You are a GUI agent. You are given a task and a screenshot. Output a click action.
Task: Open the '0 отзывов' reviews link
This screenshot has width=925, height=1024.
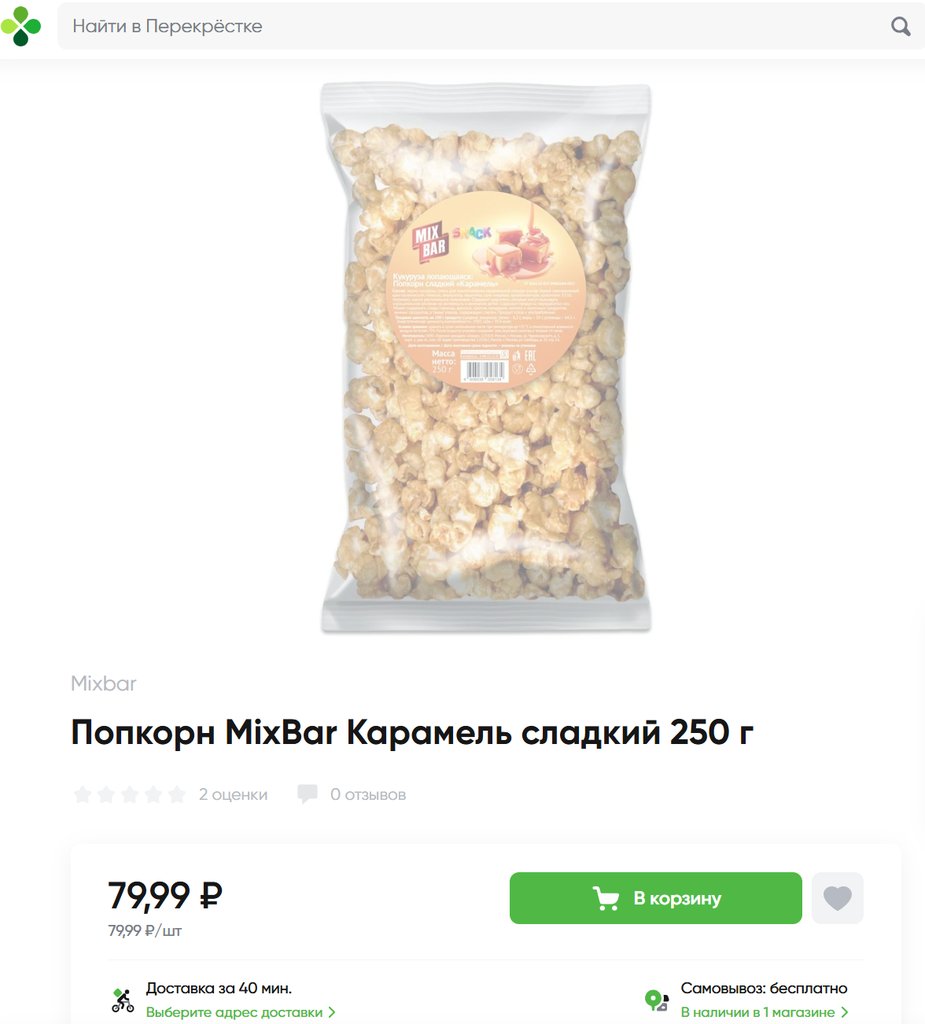[x=368, y=794]
